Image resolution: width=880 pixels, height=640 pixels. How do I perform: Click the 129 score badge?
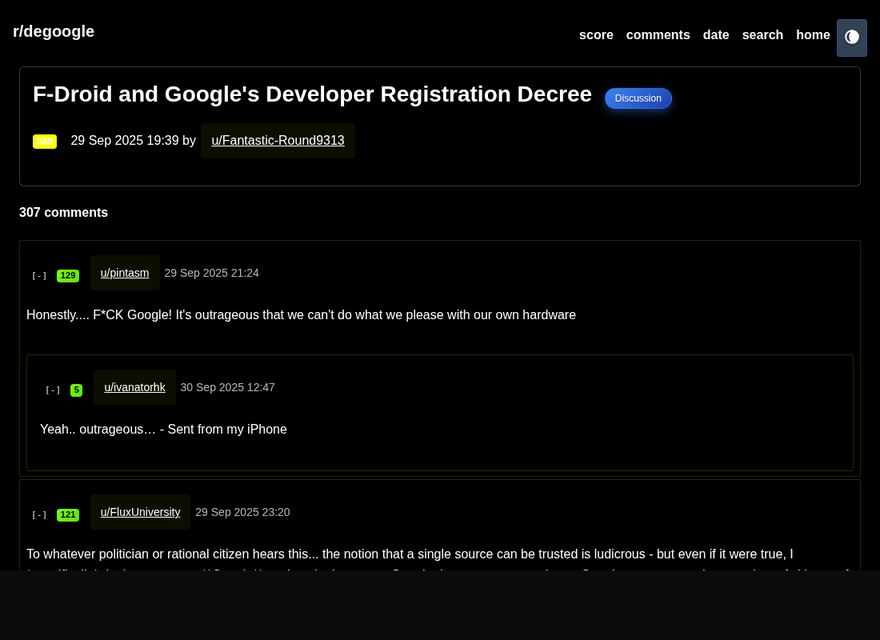(68, 276)
